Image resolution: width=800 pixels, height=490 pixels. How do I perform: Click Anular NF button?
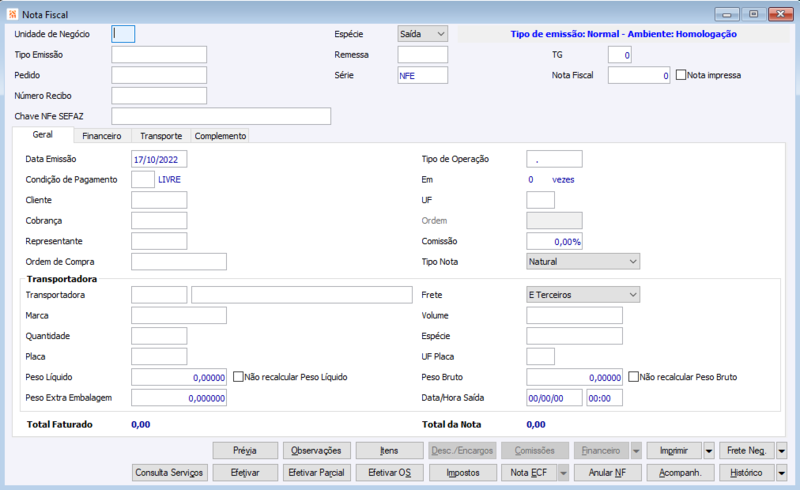pyautogui.click(x=607, y=473)
